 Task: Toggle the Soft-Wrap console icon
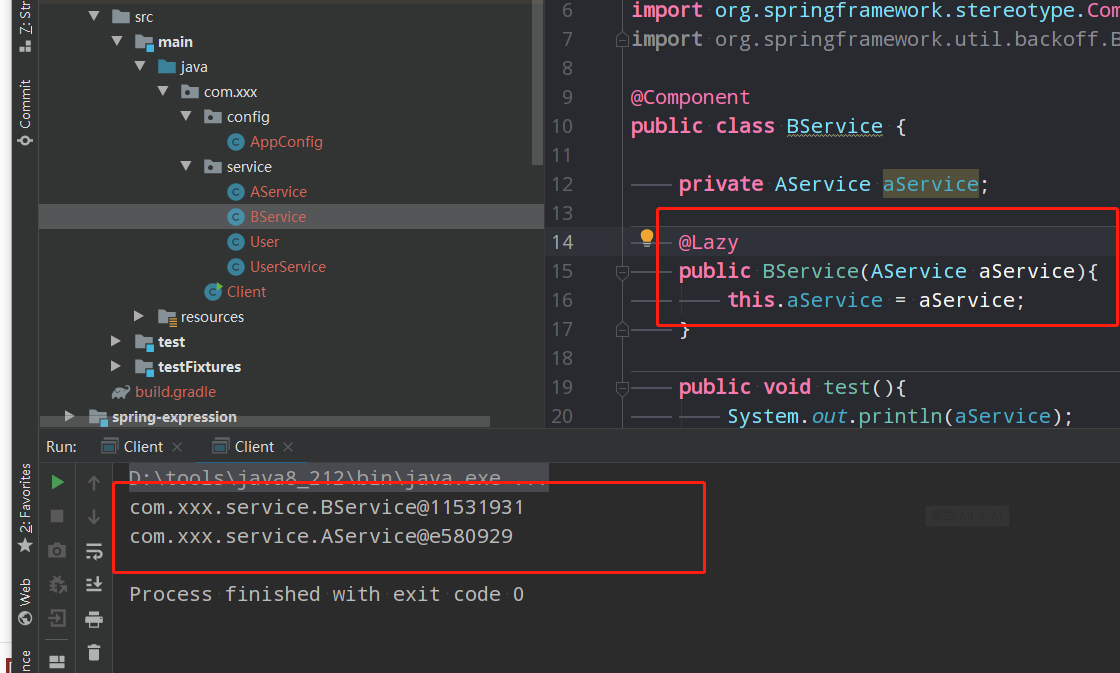coord(94,551)
